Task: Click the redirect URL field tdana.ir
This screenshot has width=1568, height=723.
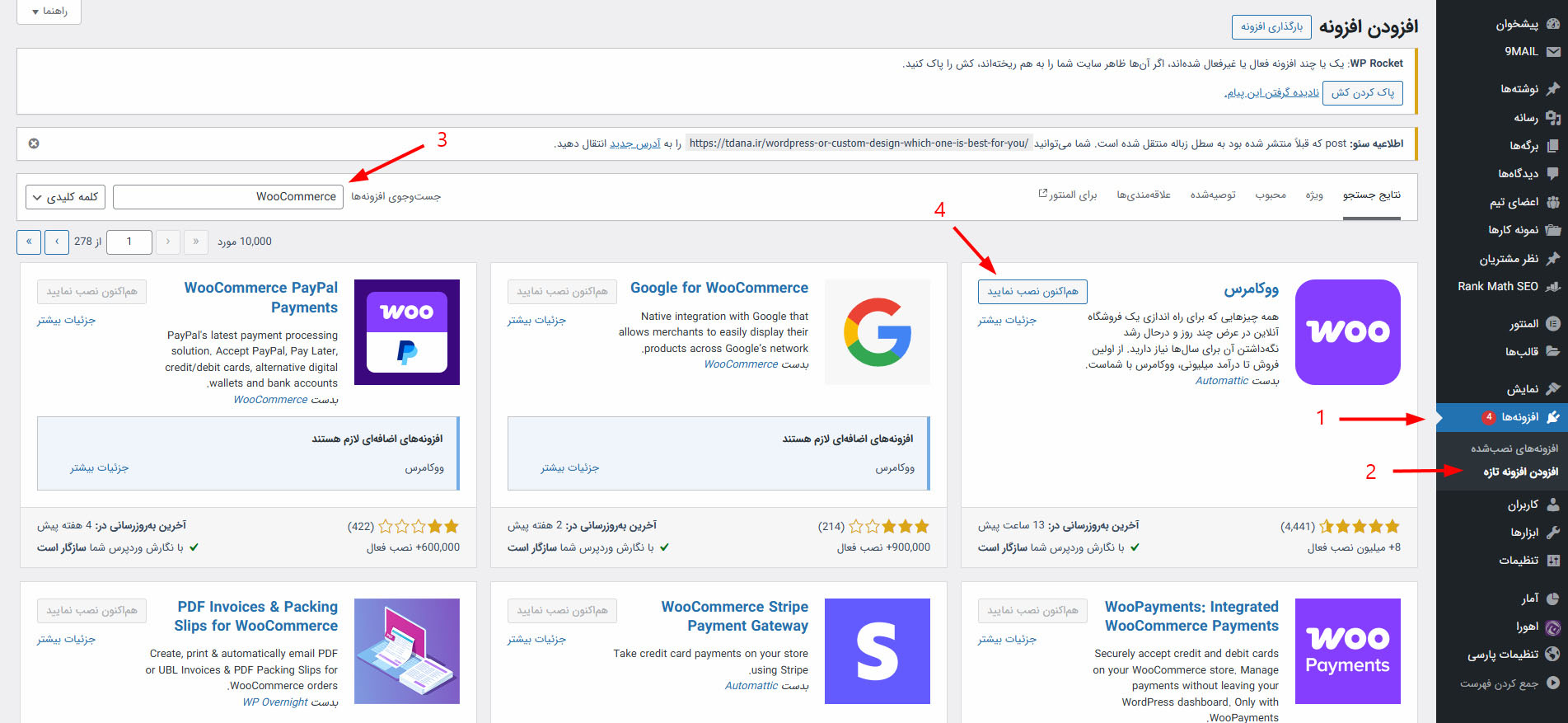Action: click(x=859, y=143)
